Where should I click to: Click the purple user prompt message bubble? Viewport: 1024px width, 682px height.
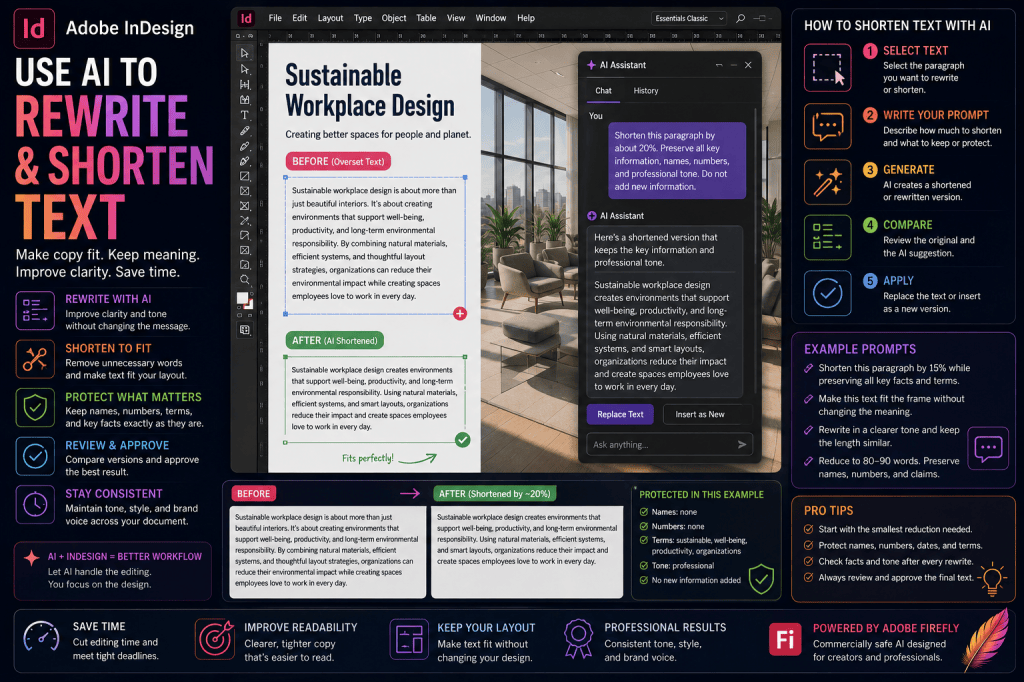coord(677,161)
